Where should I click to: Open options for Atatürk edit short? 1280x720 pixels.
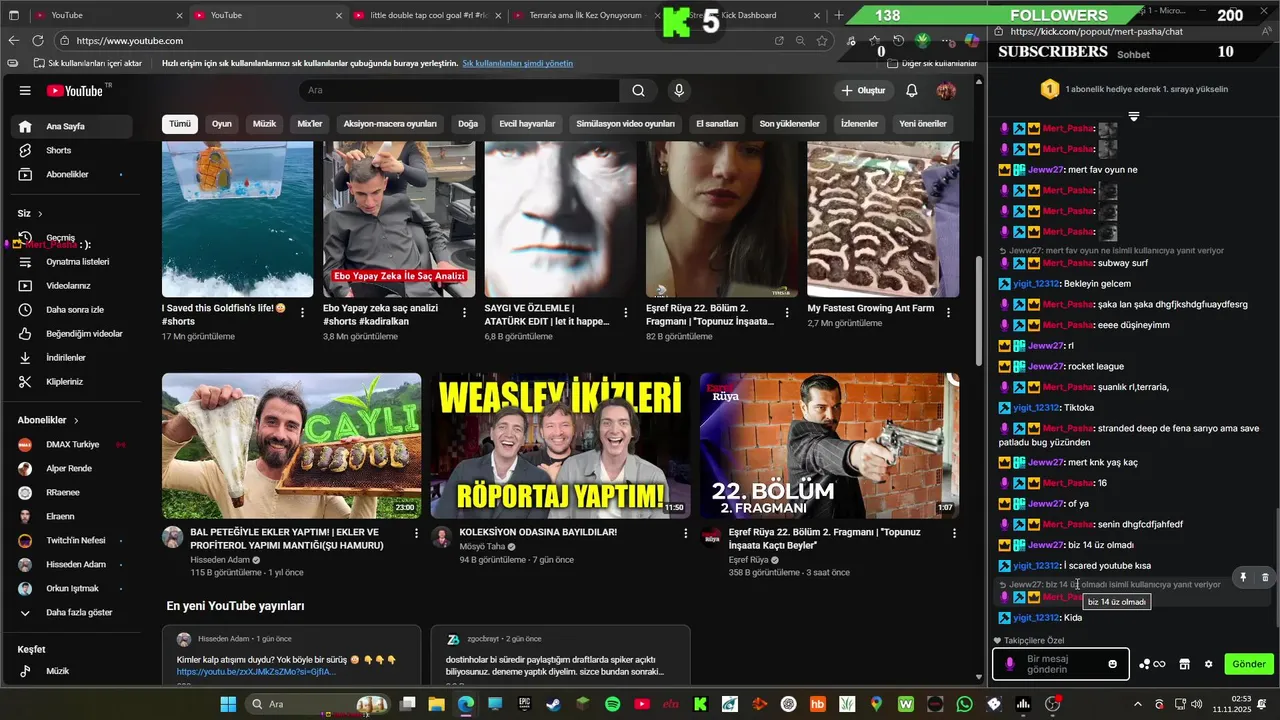click(x=625, y=313)
